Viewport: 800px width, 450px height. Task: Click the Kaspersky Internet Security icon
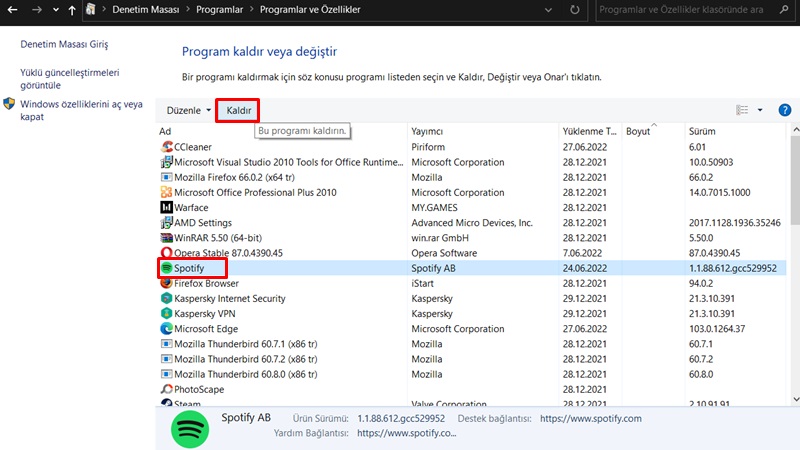point(166,298)
